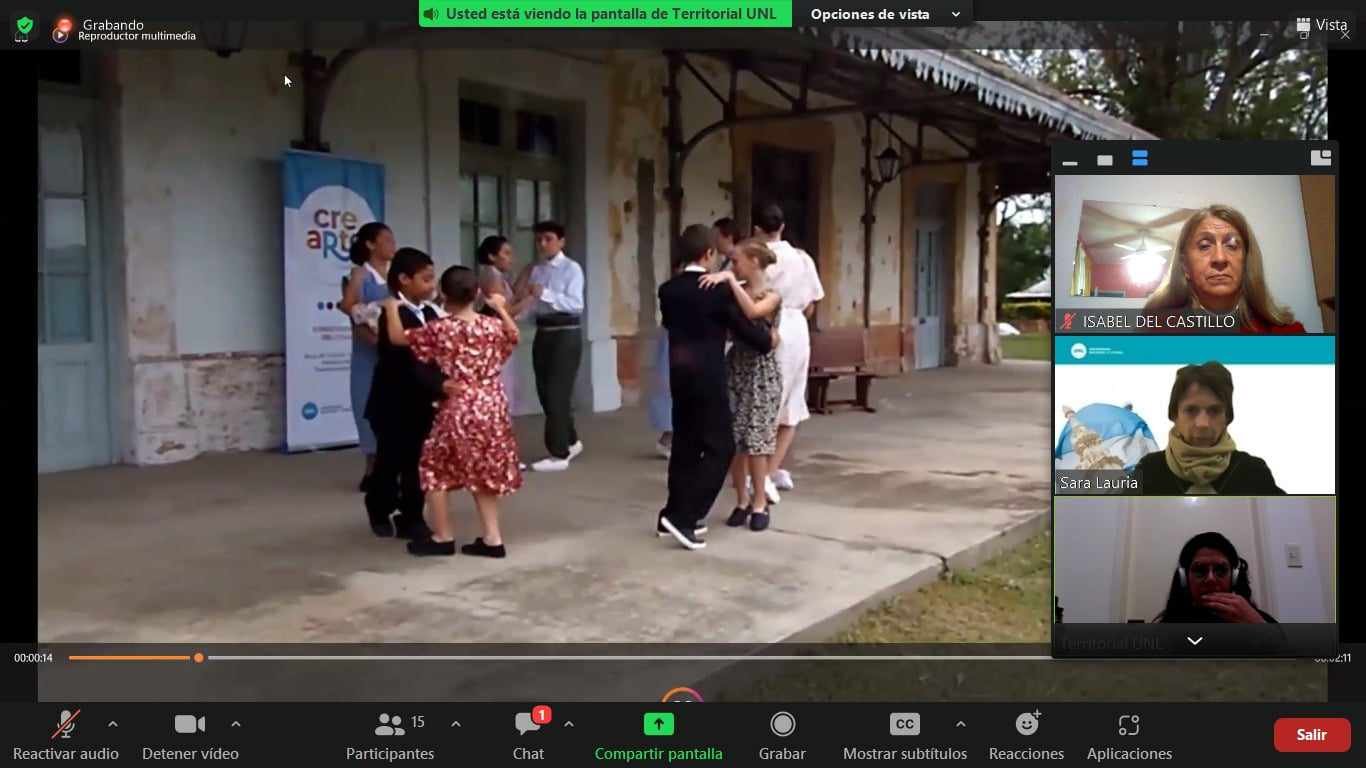Expand the chevron below participant thumbnails
Screen dimensions: 1366x768
click(x=1194, y=641)
